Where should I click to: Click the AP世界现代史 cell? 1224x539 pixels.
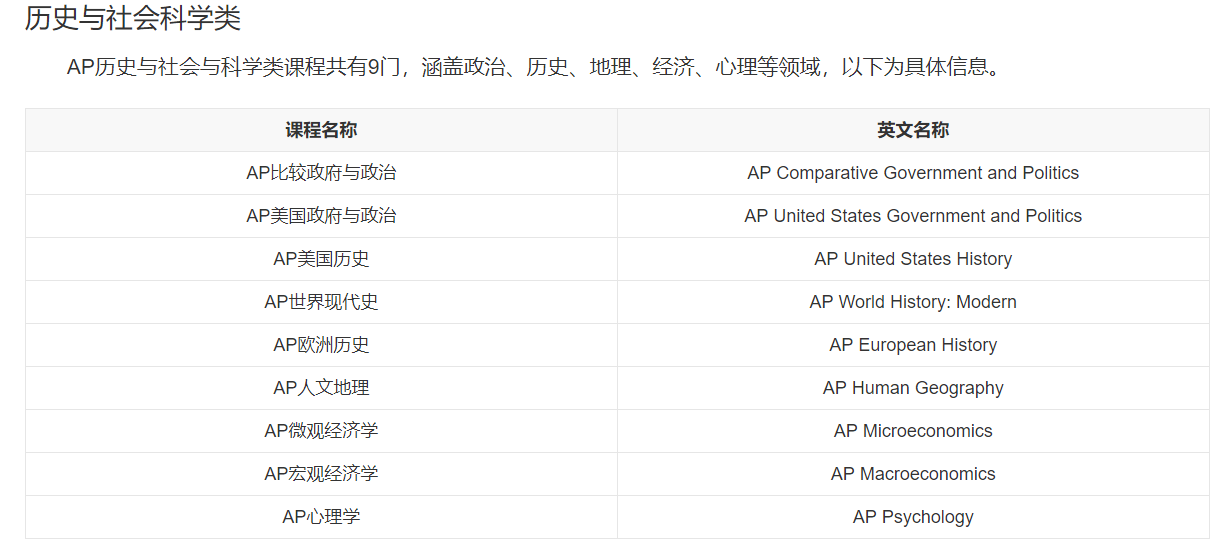click(321, 302)
